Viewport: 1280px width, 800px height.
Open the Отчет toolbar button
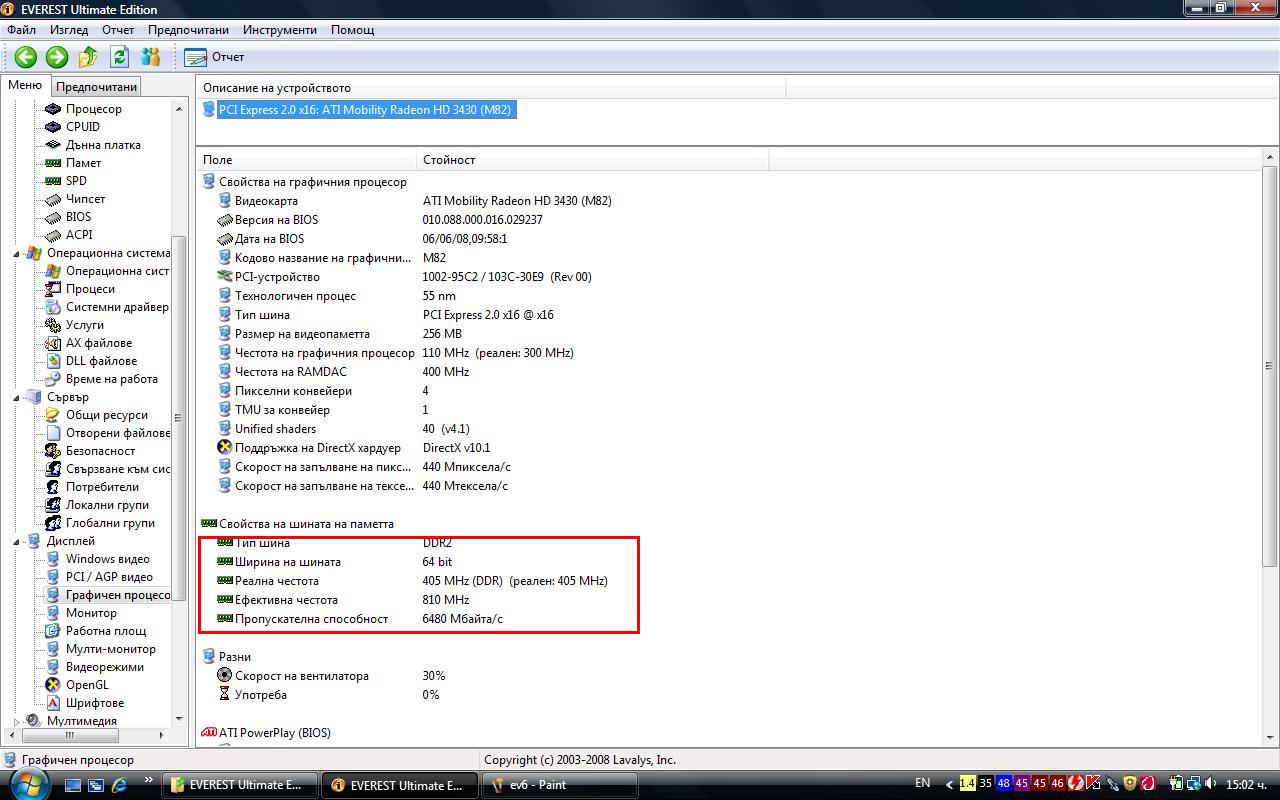(x=214, y=57)
